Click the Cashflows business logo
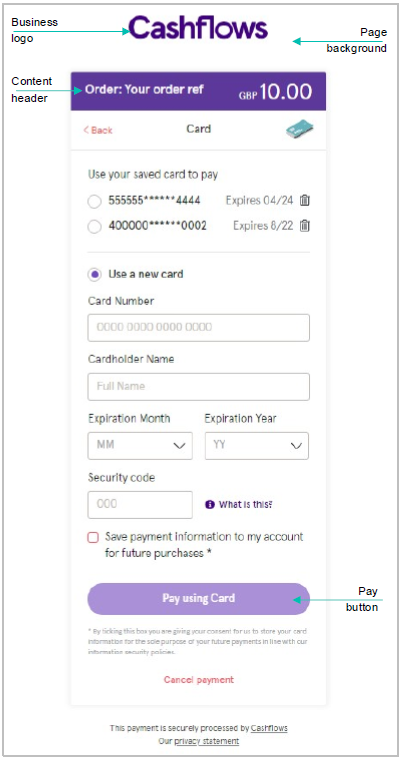 point(198,28)
